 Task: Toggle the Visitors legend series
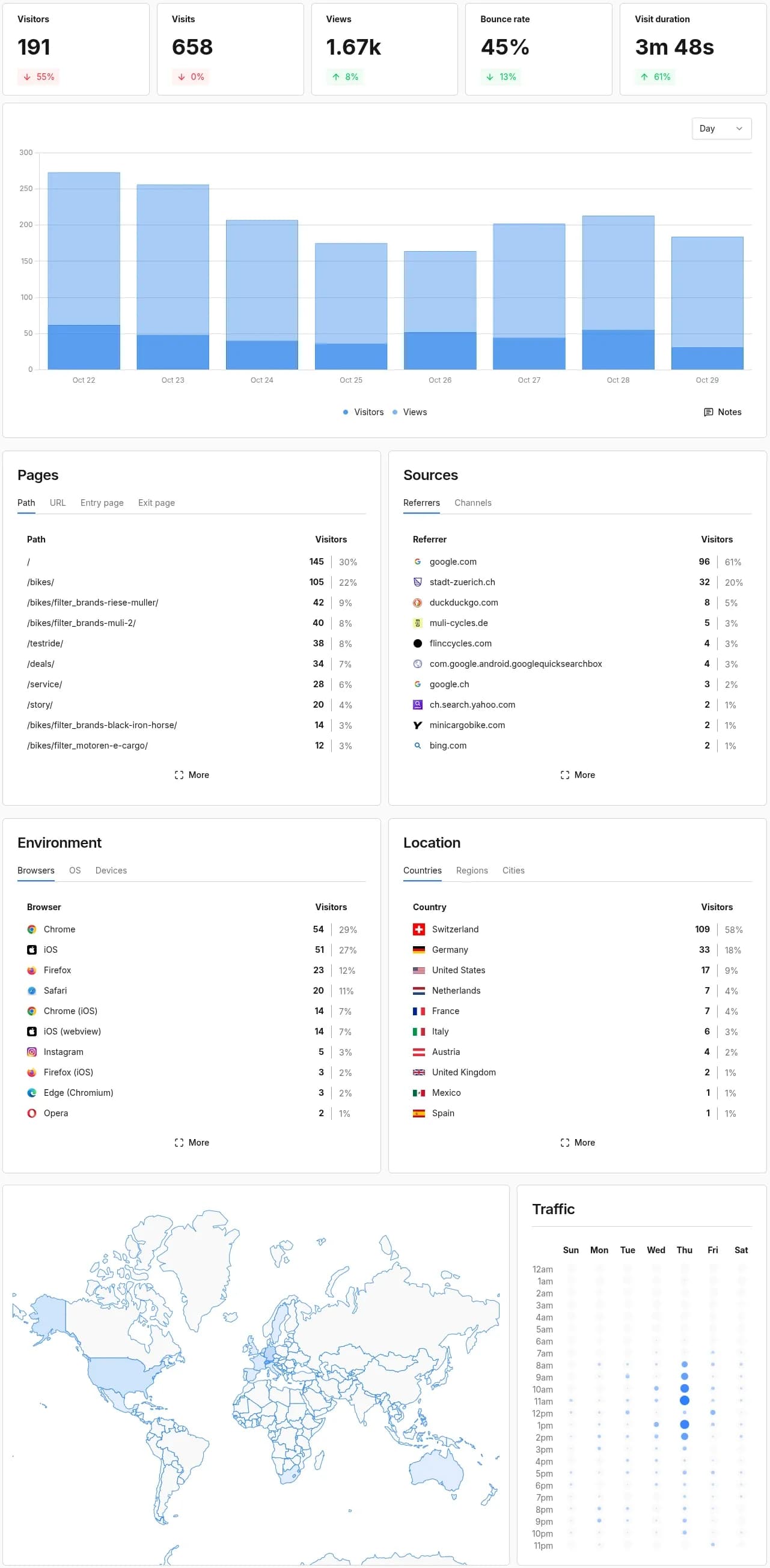(x=363, y=412)
